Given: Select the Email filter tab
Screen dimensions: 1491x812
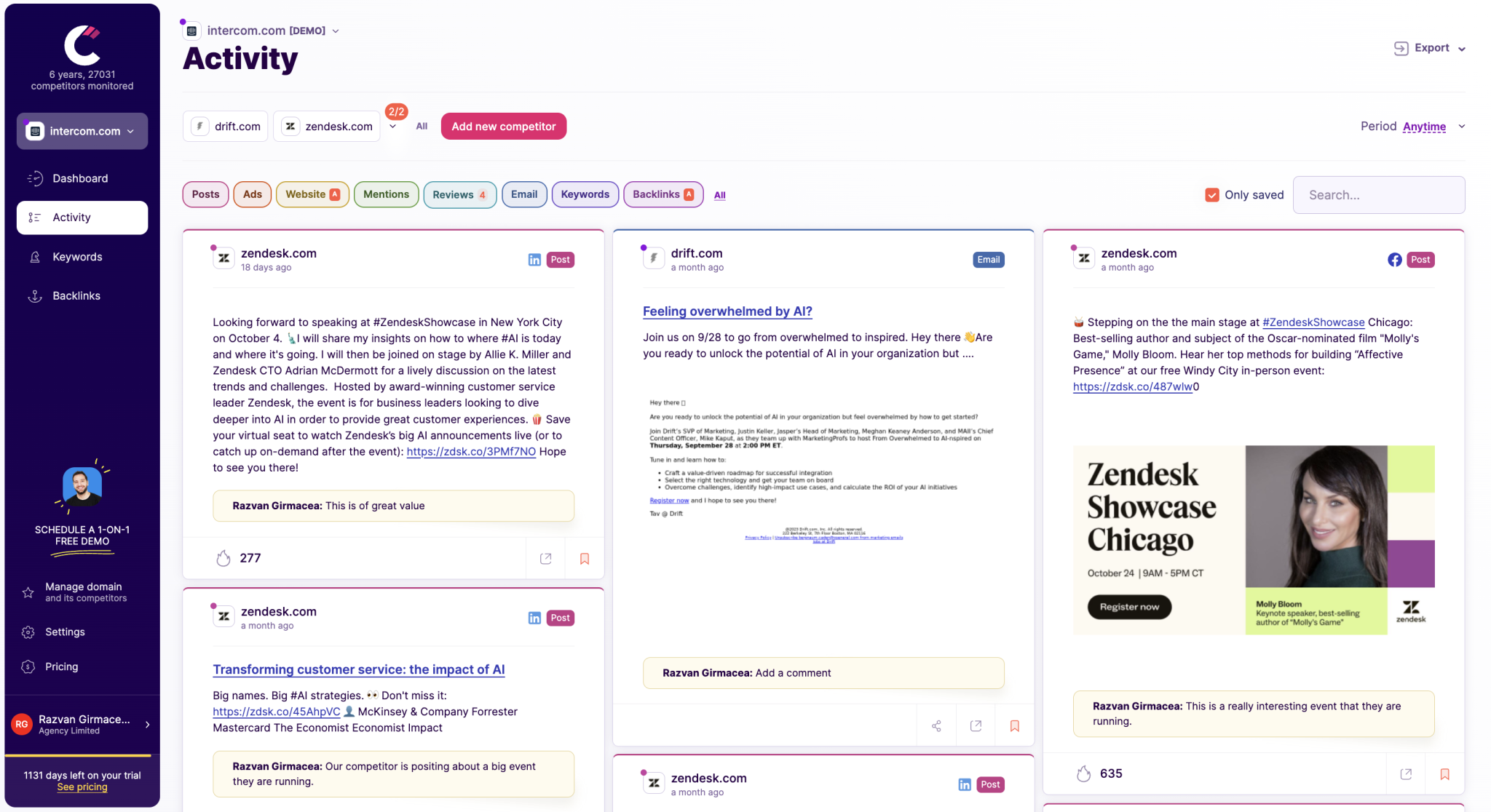Looking at the screenshot, I should (x=524, y=194).
